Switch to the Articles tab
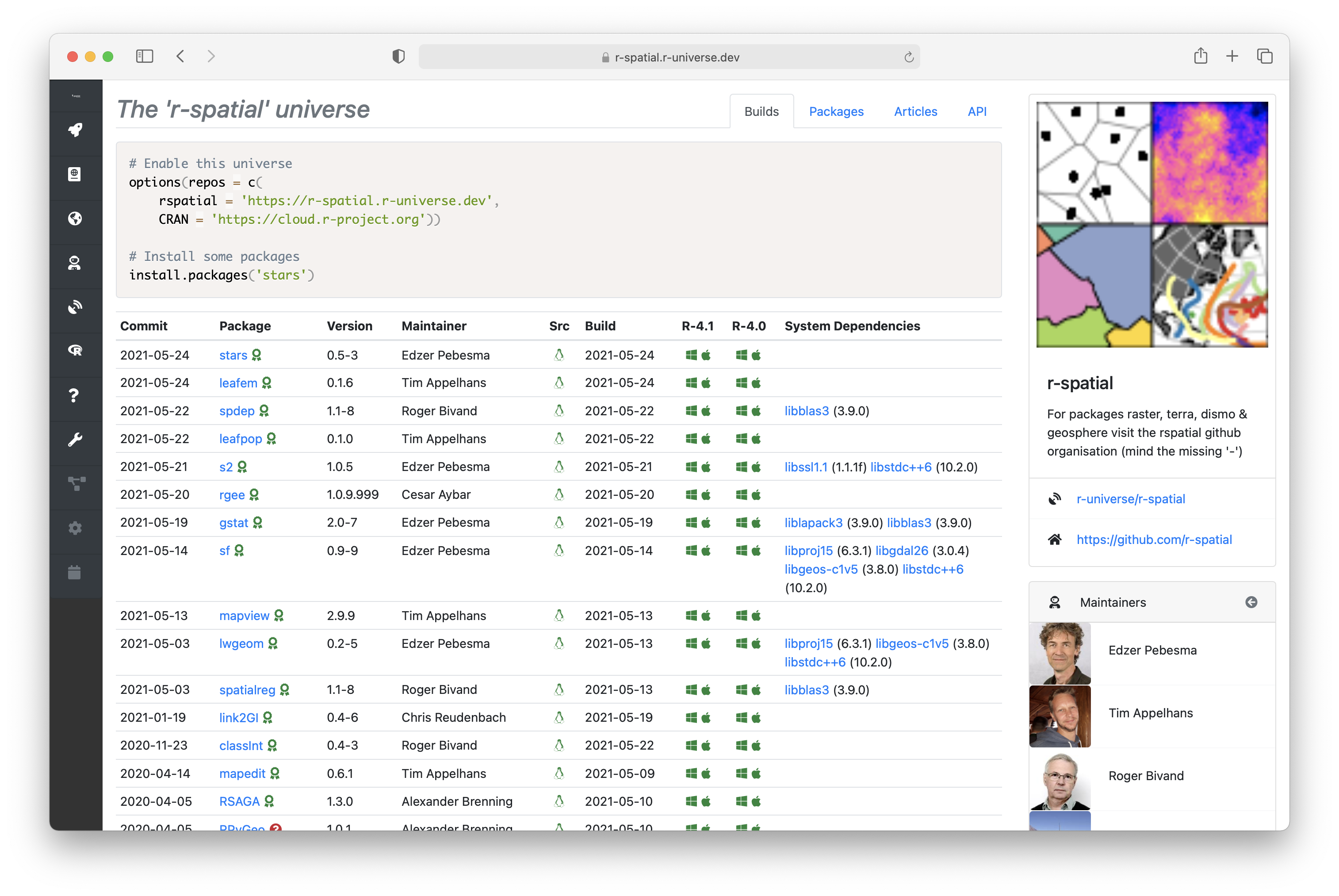The height and width of the screenshot is (896, 1339). click(x=915, y=111)
